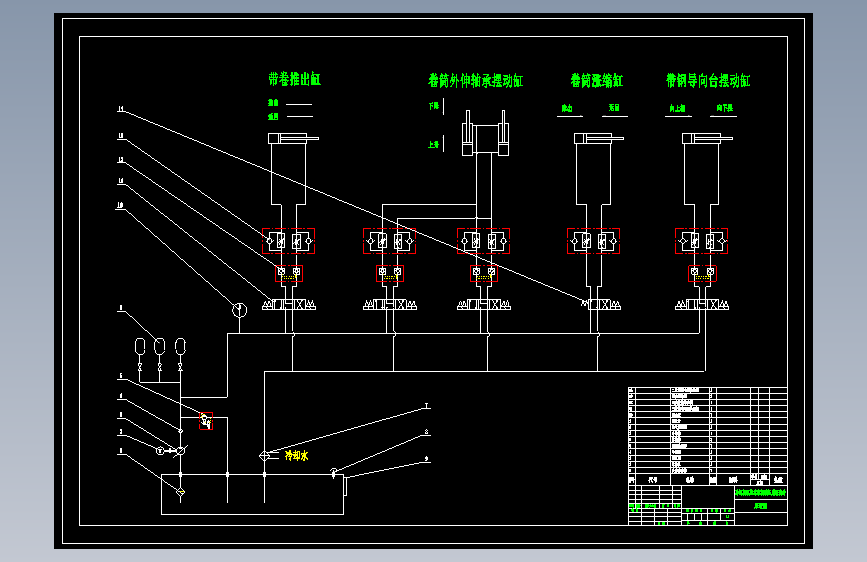The height and width of the screenshot is (562, 867).
Task: Select the parts list table in title block
Action: (x=708, y=436)
